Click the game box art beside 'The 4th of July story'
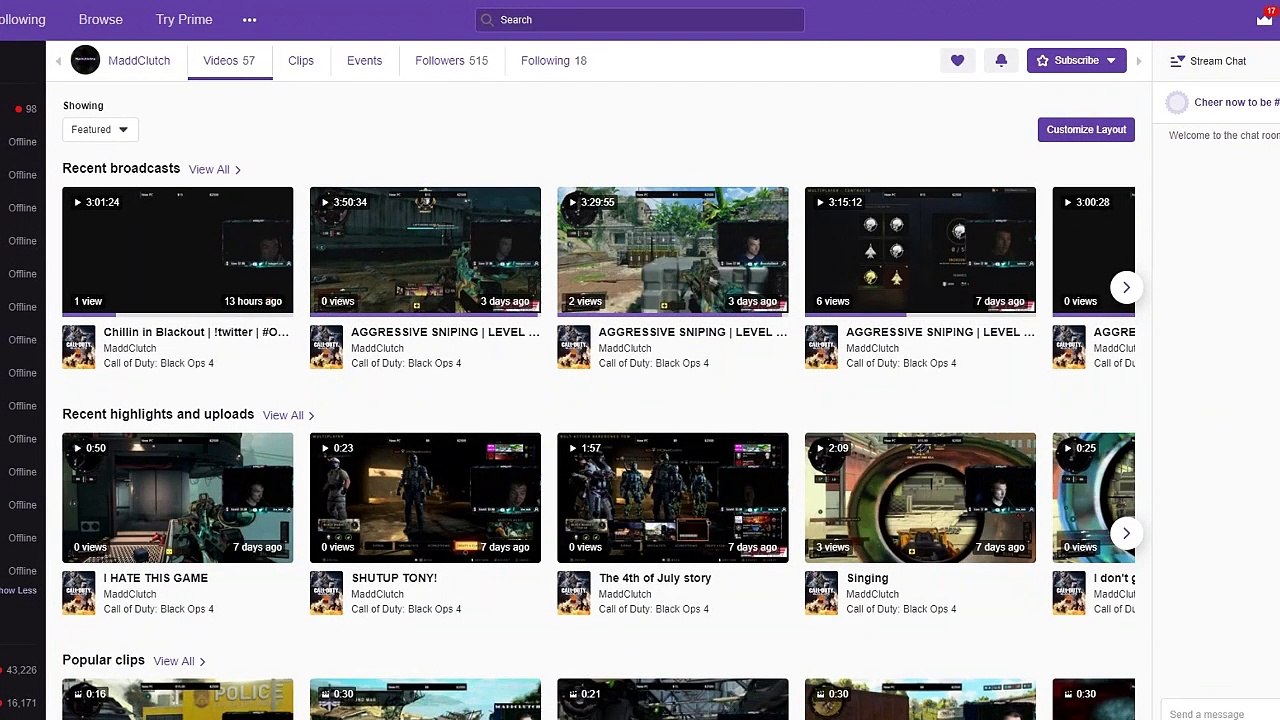 (574, 593)
